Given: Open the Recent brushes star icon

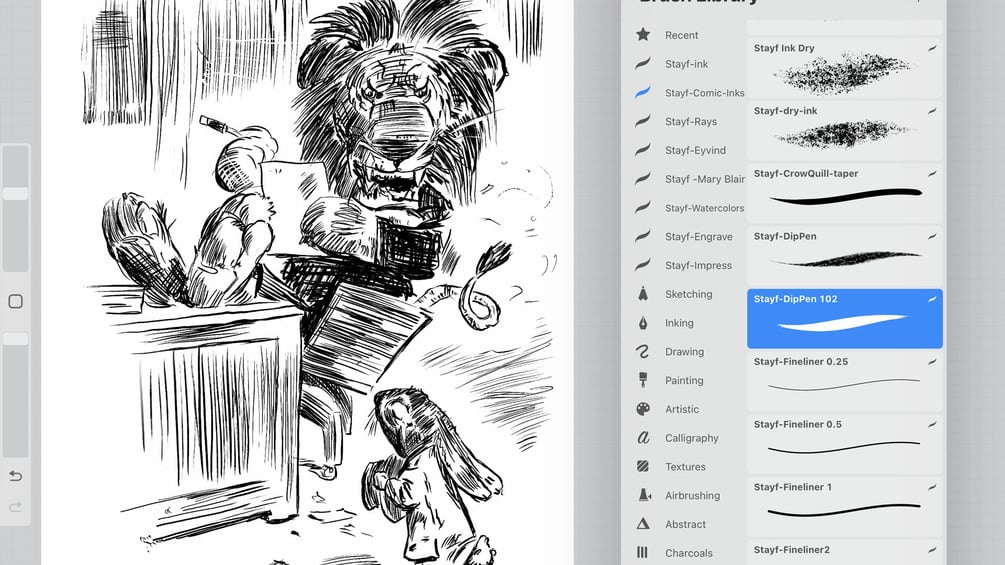Looking at the screenshot, I should (x=643, y=35).
